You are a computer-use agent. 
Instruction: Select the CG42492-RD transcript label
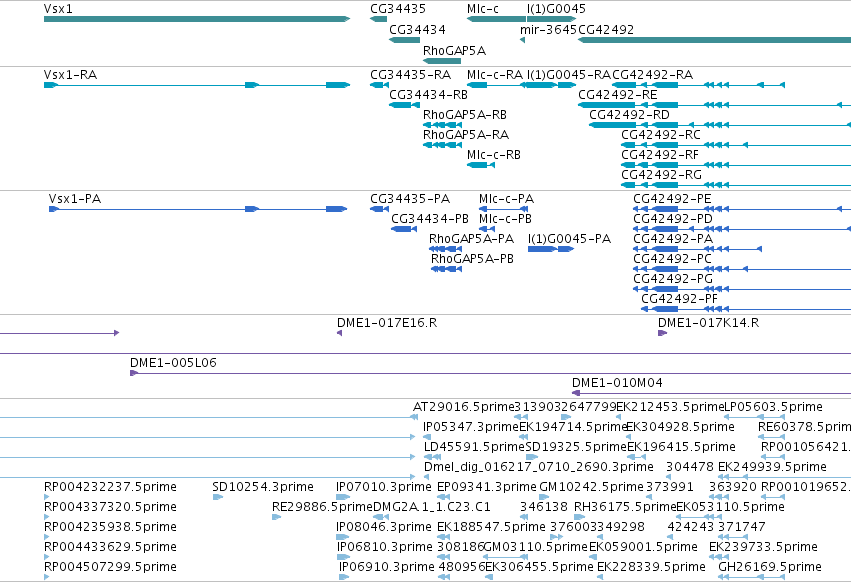tap(630, 115)
